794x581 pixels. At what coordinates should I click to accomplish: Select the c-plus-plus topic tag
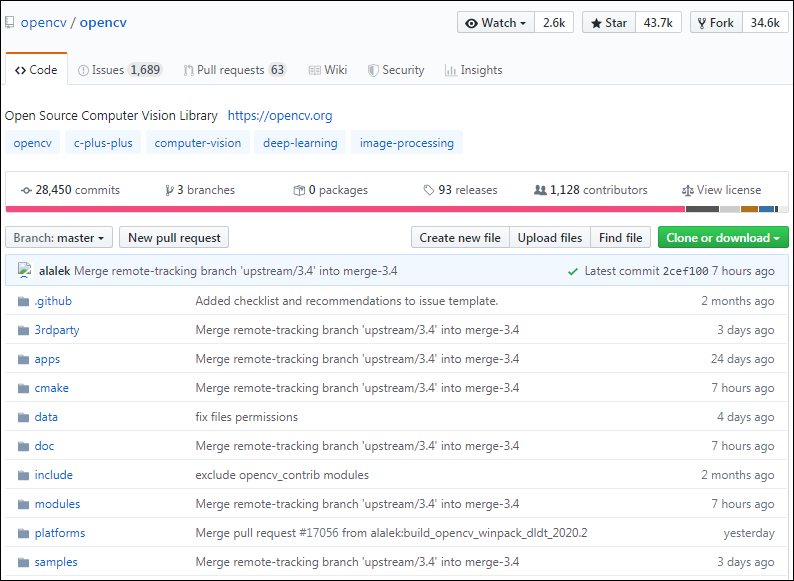tap(103, 143)
